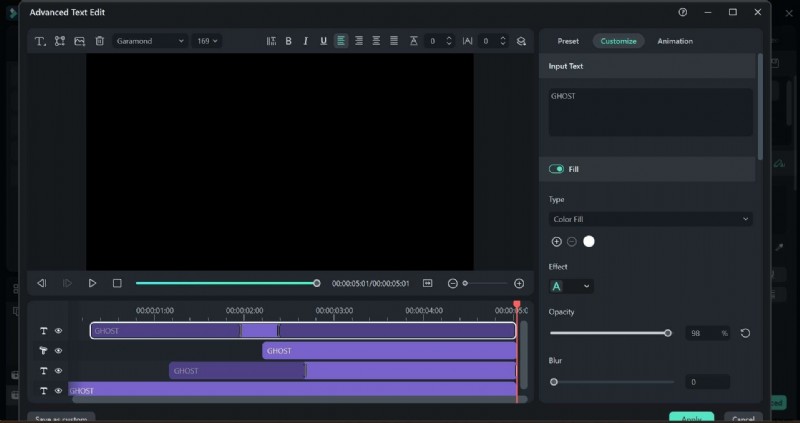Toggle the Fill switch off
Viewport: 800px width, 423px height.
pyautogui.click(x=556, y=169)
